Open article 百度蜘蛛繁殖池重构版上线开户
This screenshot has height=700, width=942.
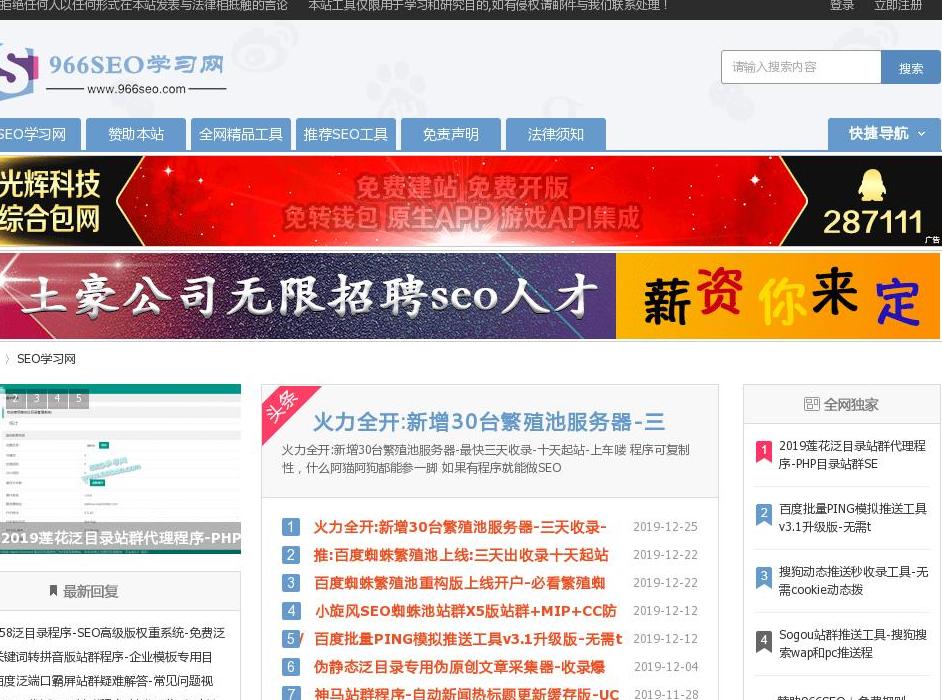(460, 583)
